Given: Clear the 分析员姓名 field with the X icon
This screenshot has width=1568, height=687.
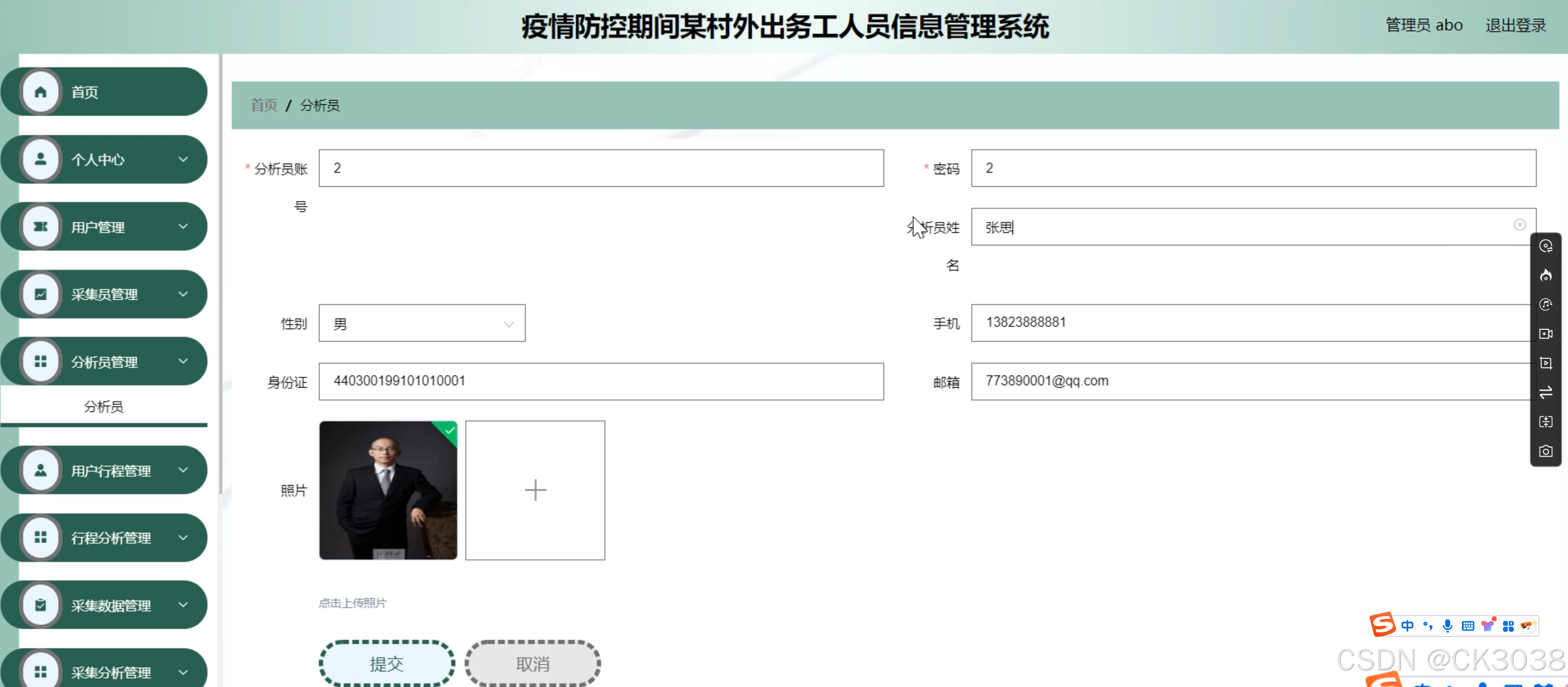Looking at the screenshot, I should [x=1519, y=225].
